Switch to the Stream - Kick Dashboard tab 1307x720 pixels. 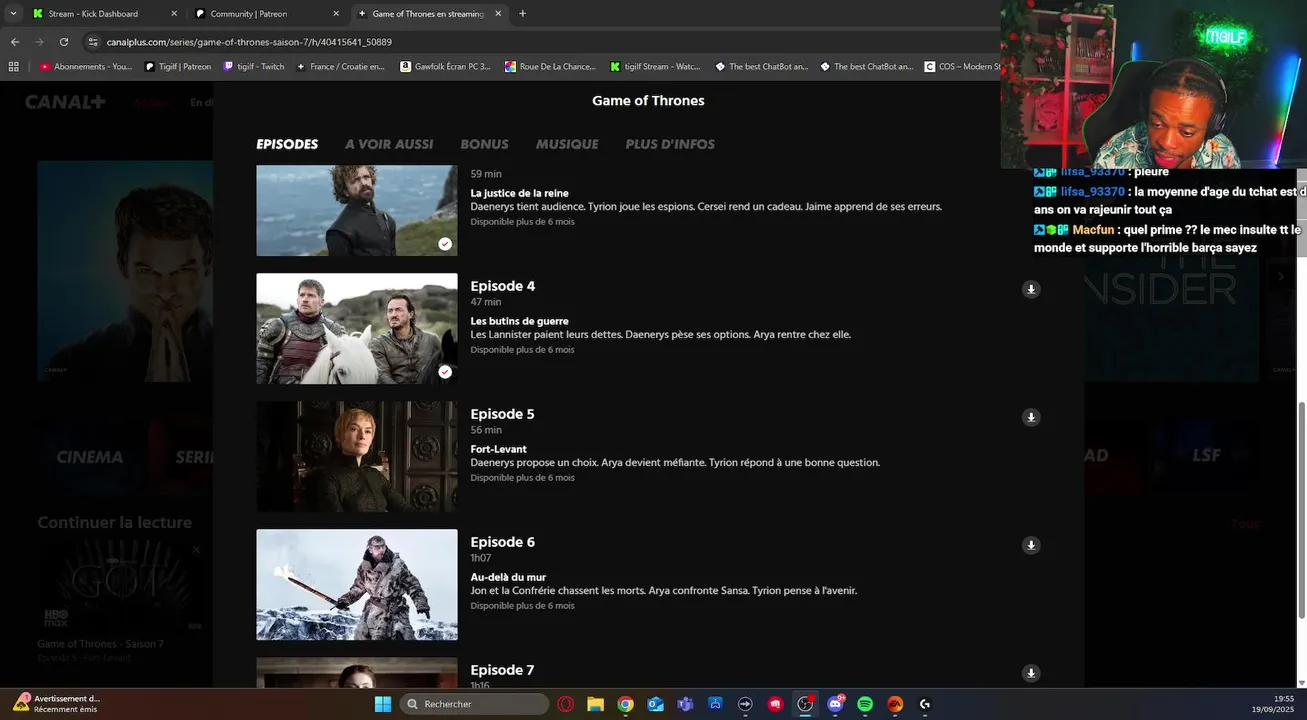(94, 14)
